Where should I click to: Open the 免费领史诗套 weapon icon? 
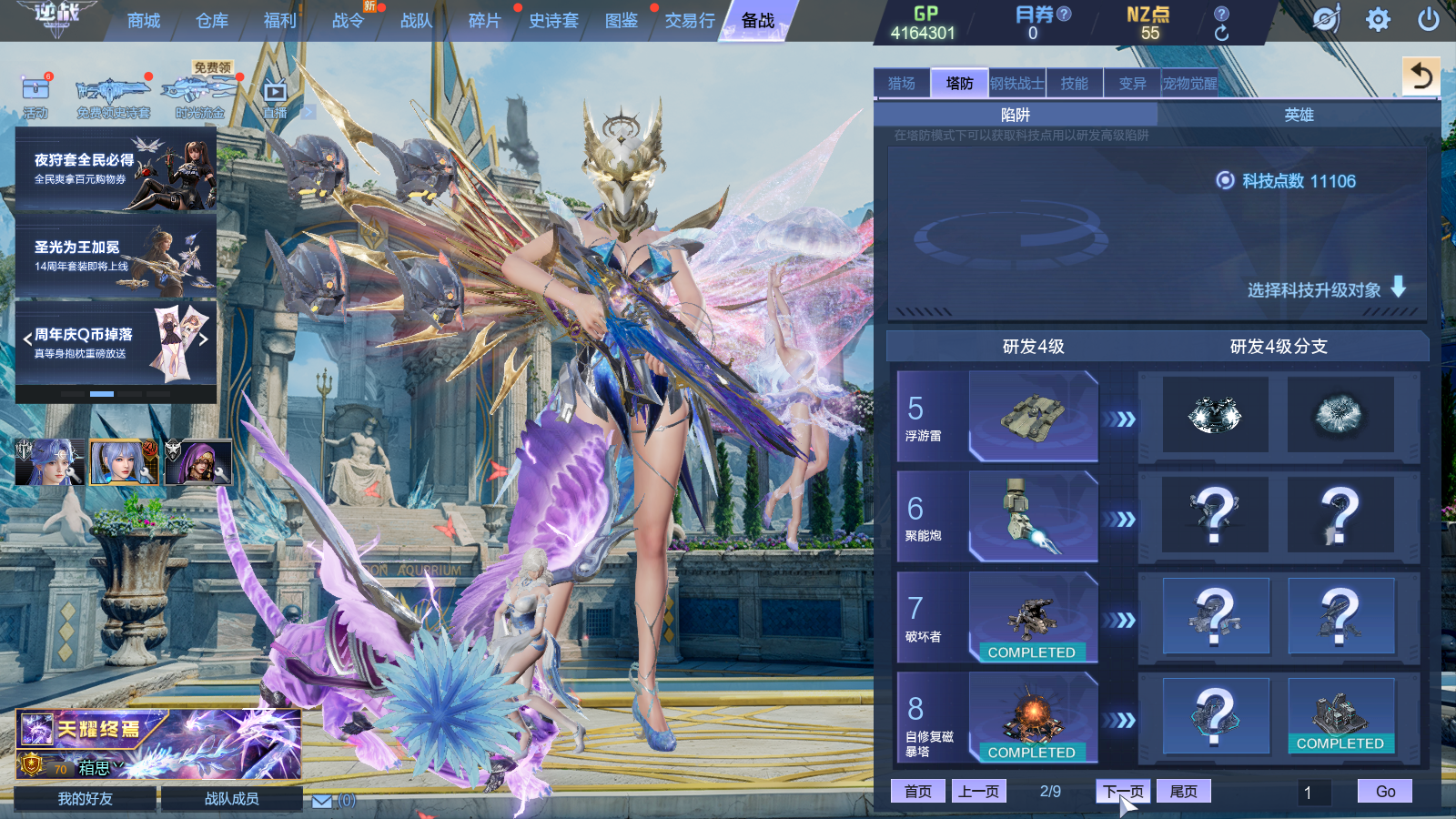pyautogui.click(x=113, y=98)
